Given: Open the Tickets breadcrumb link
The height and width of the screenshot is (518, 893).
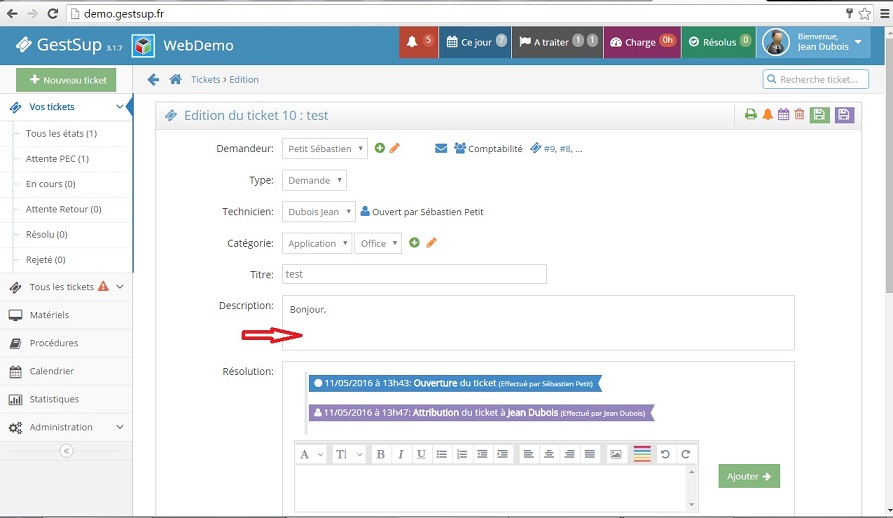Looking at the screenshot, I should [205, 80].
